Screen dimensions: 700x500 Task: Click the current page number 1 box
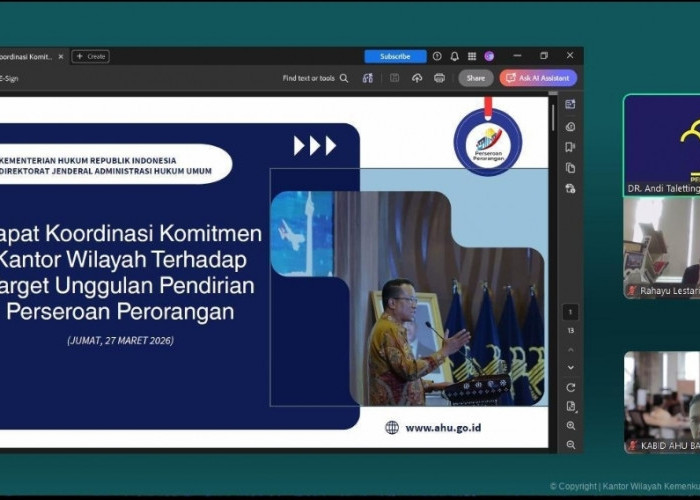coord(570,312)
